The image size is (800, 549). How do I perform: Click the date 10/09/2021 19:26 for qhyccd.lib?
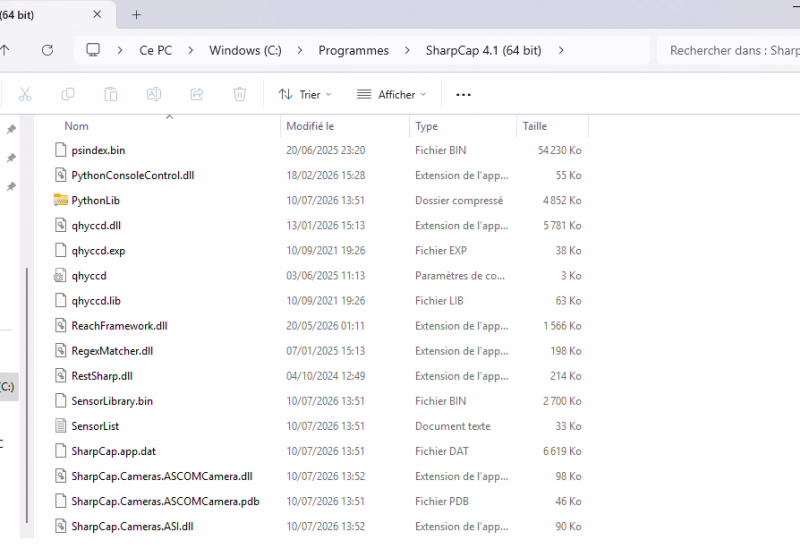(326, 301)
